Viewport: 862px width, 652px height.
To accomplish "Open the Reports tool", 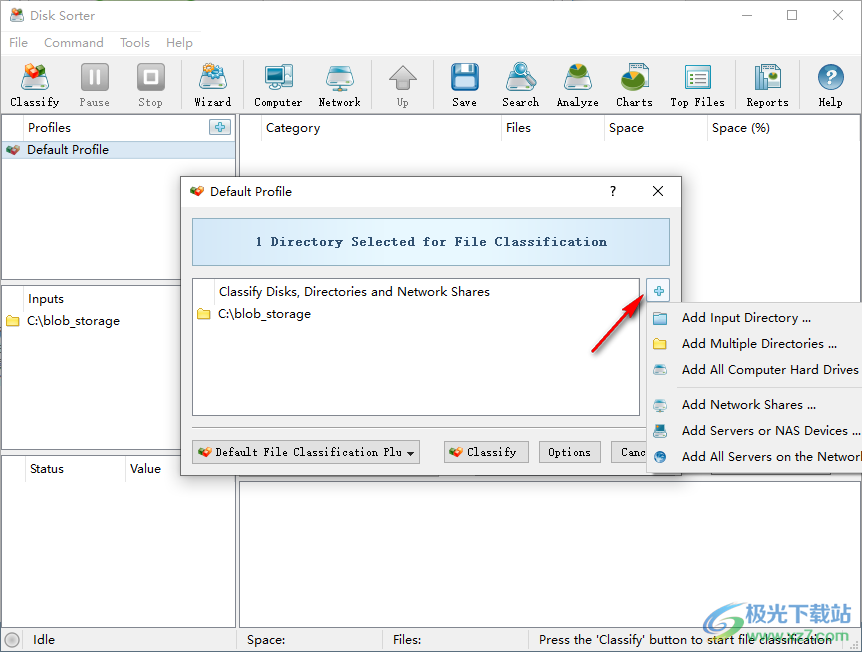I will tap(767, 85).
